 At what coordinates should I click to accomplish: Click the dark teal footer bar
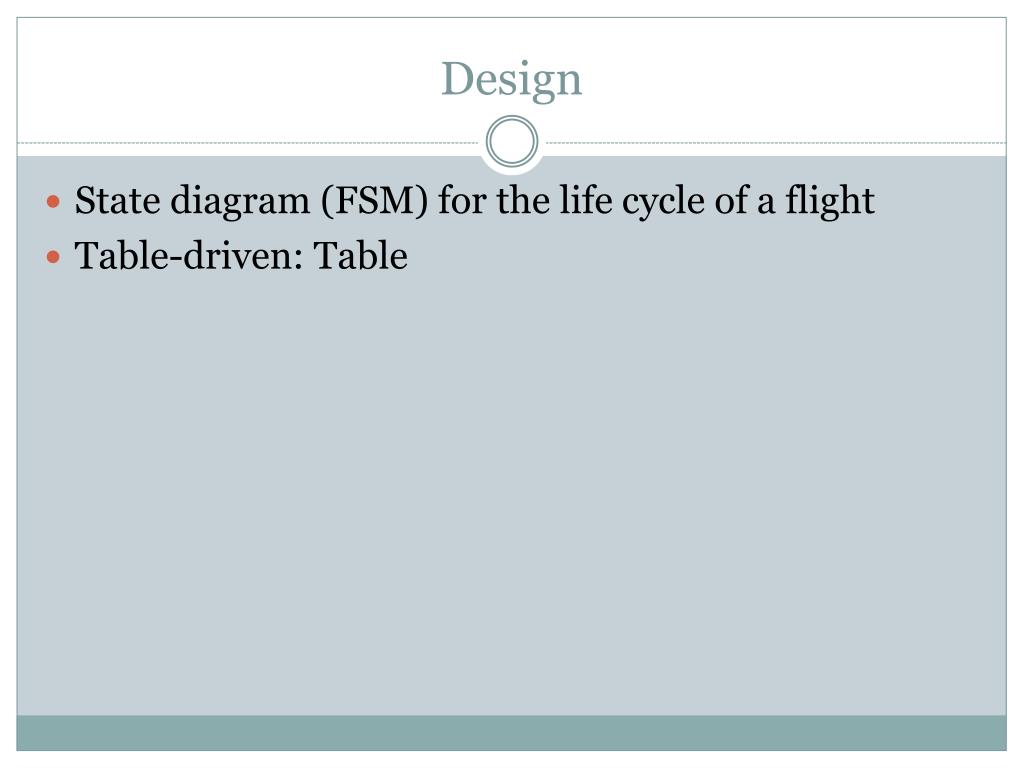click(511, 733)
